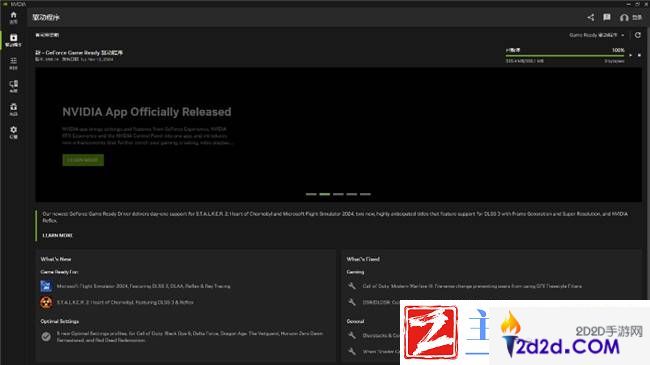
Task: Click first wrench icon under General
Action: [352, 335]
